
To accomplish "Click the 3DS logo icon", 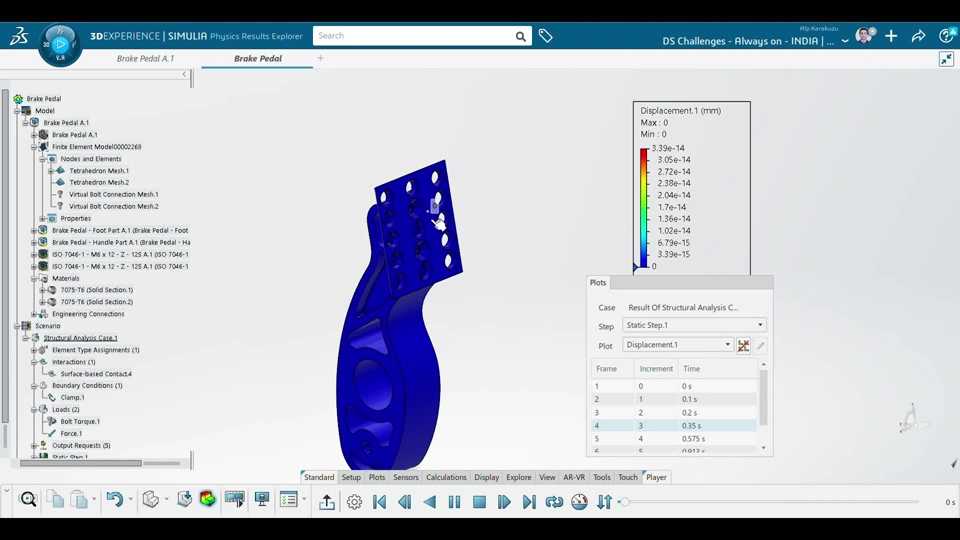I will pyautogui.click(x=18, y=36).
